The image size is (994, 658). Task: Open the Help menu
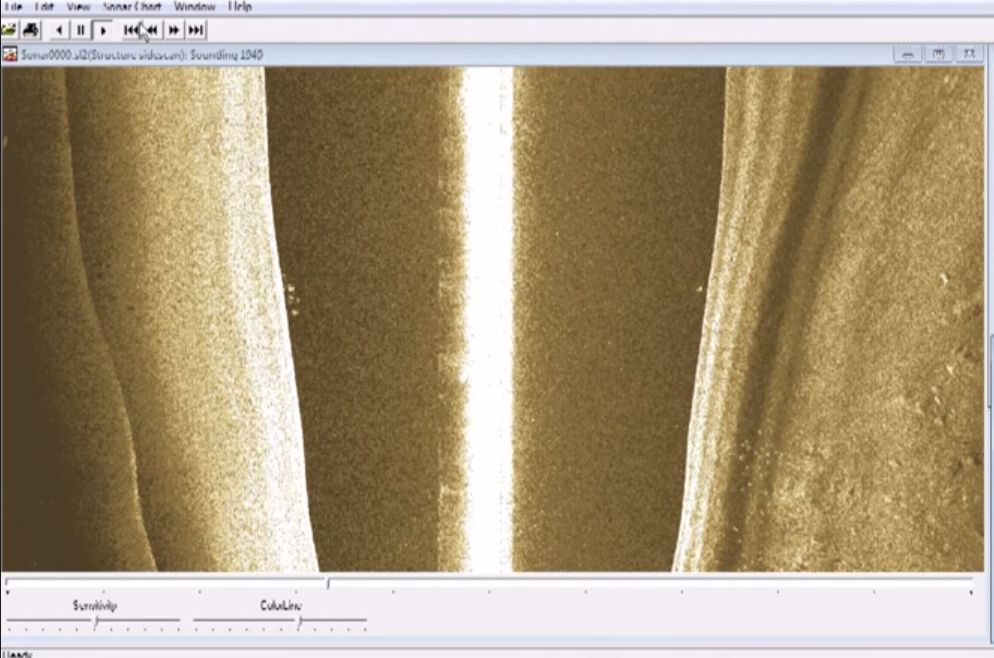point(240,6)
